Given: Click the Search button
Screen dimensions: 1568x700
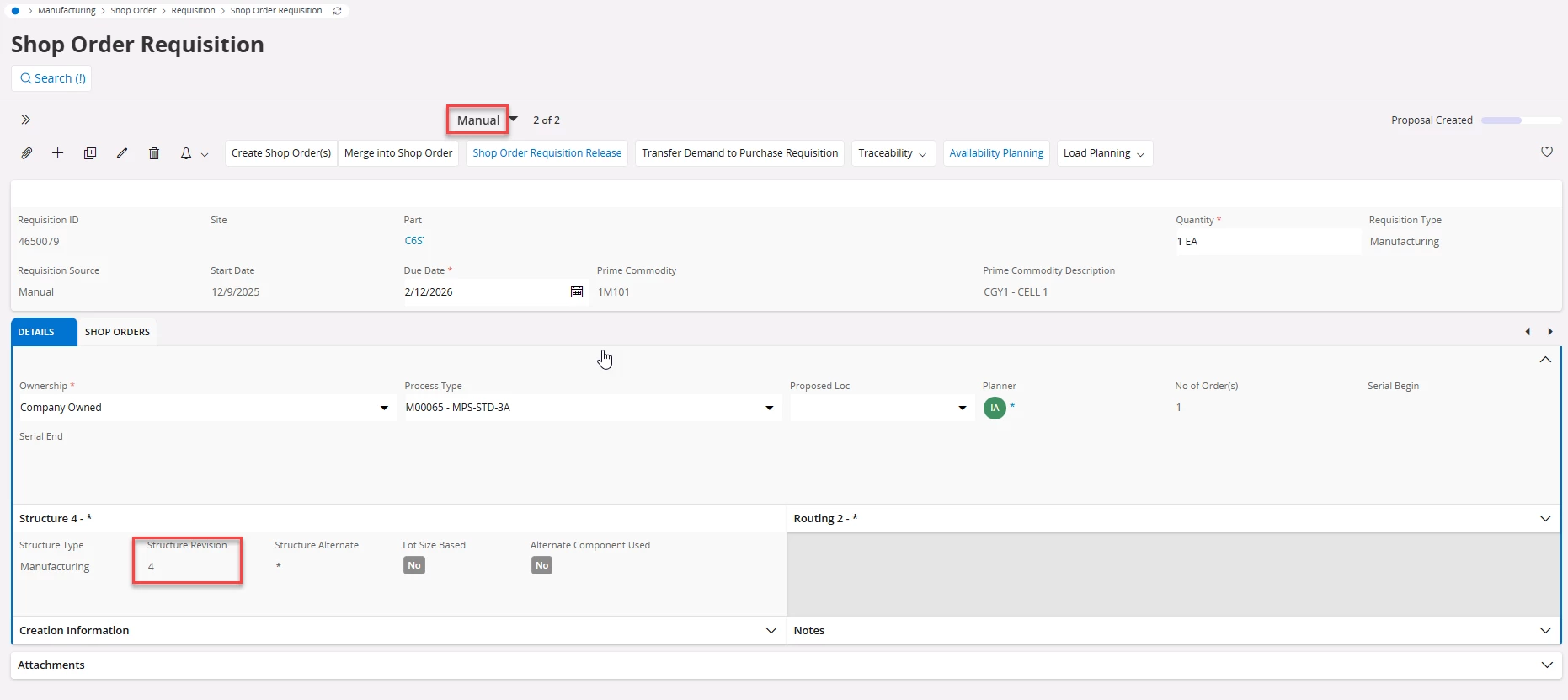Looking at the screenshot, I should [x=52, y=78].
